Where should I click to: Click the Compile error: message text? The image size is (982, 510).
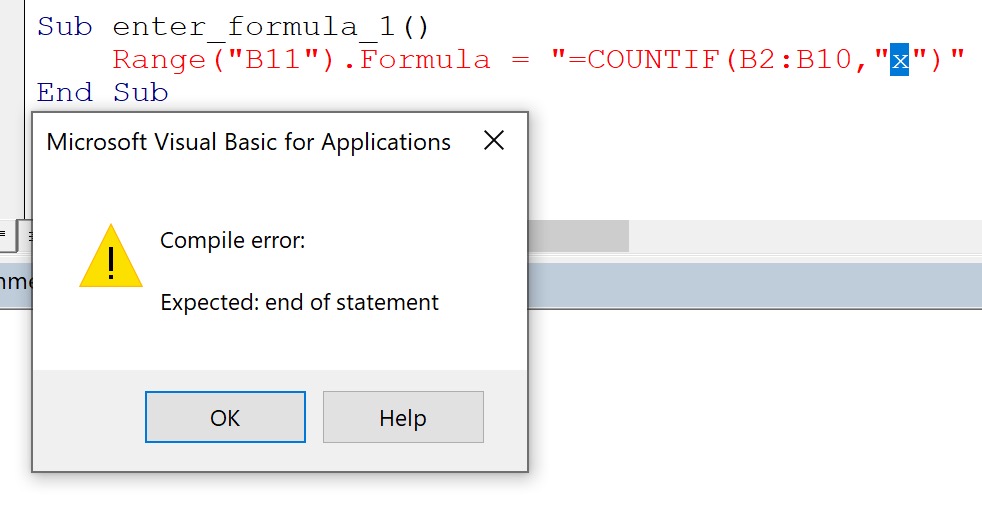(x=232, y=240)
